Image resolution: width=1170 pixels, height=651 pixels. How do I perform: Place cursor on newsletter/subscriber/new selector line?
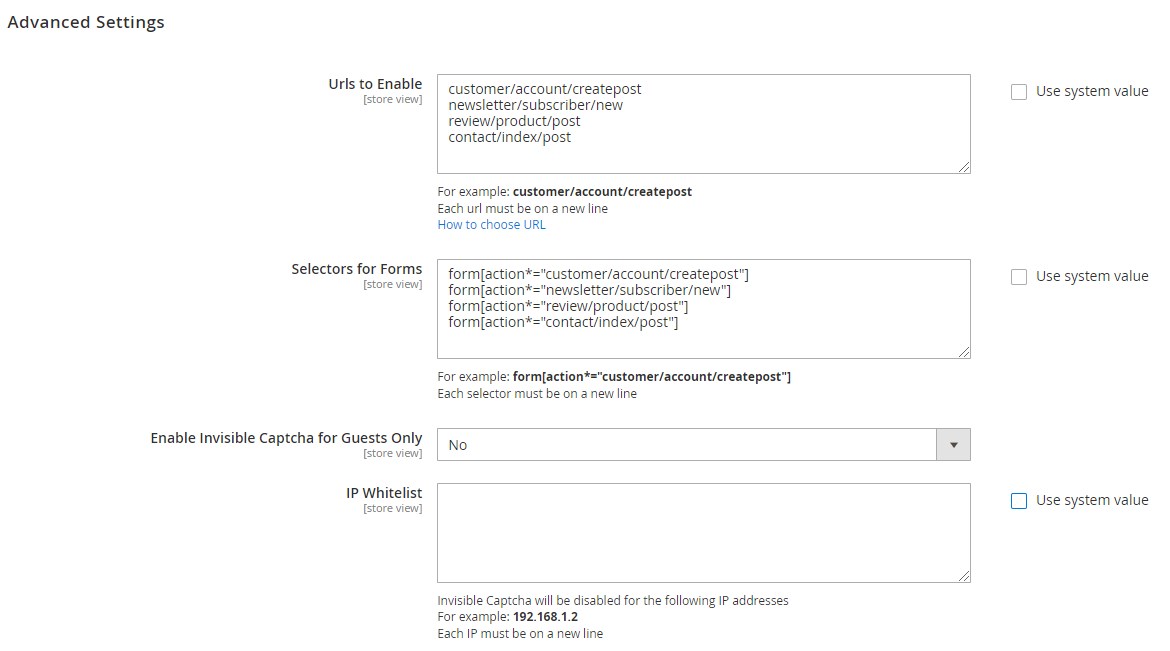pos(589,290)
